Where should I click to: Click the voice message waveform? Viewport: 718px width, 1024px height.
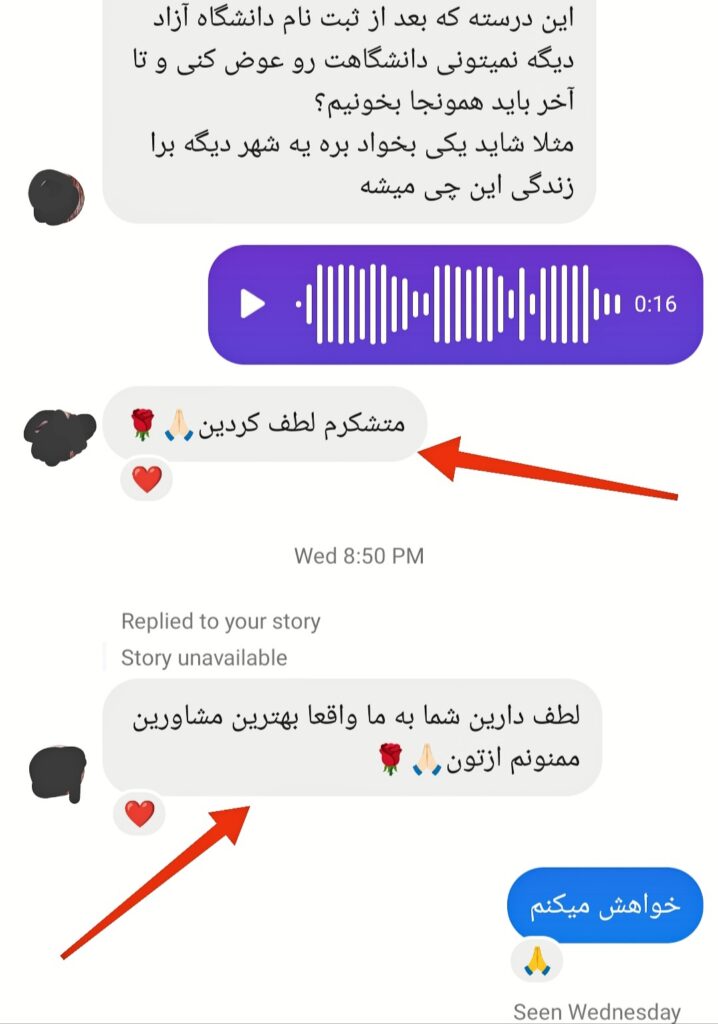click(x=457, y=304)
